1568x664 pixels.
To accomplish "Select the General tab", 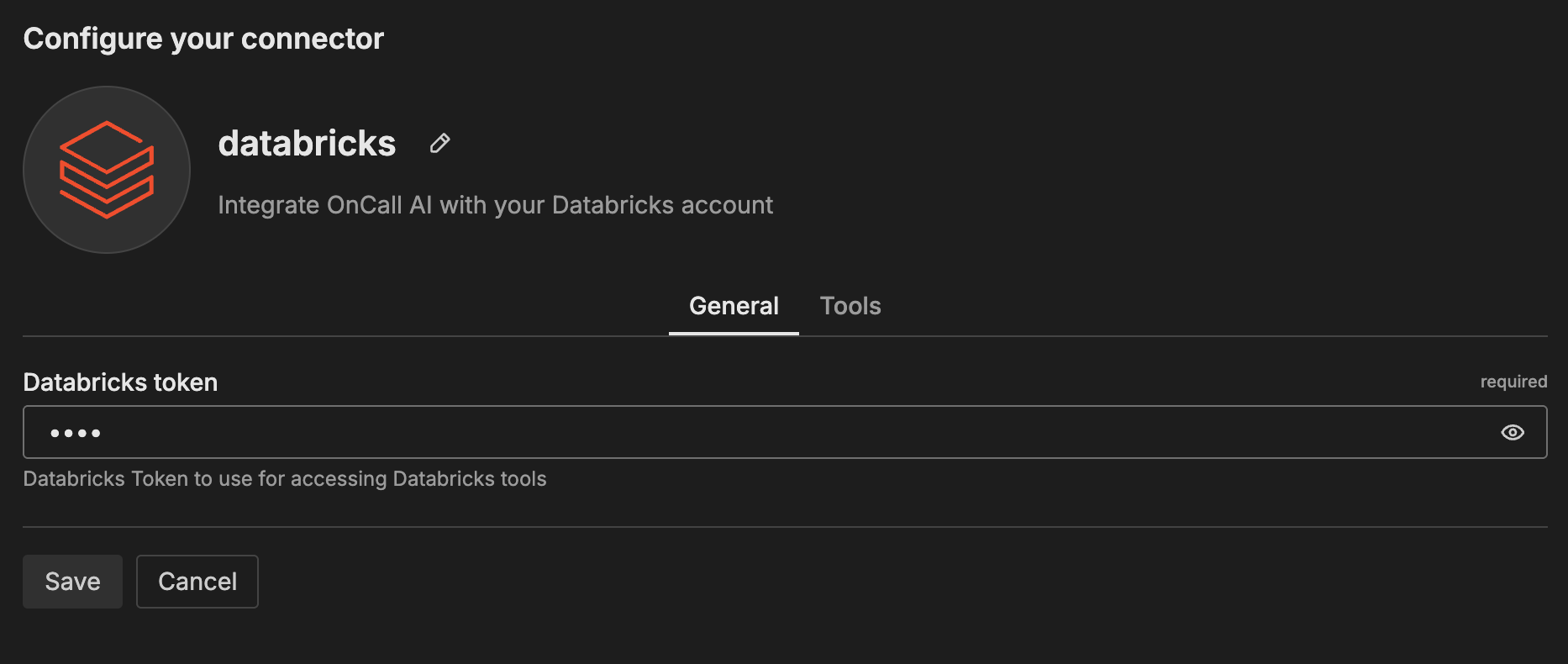I will click(x=734, y=306).
